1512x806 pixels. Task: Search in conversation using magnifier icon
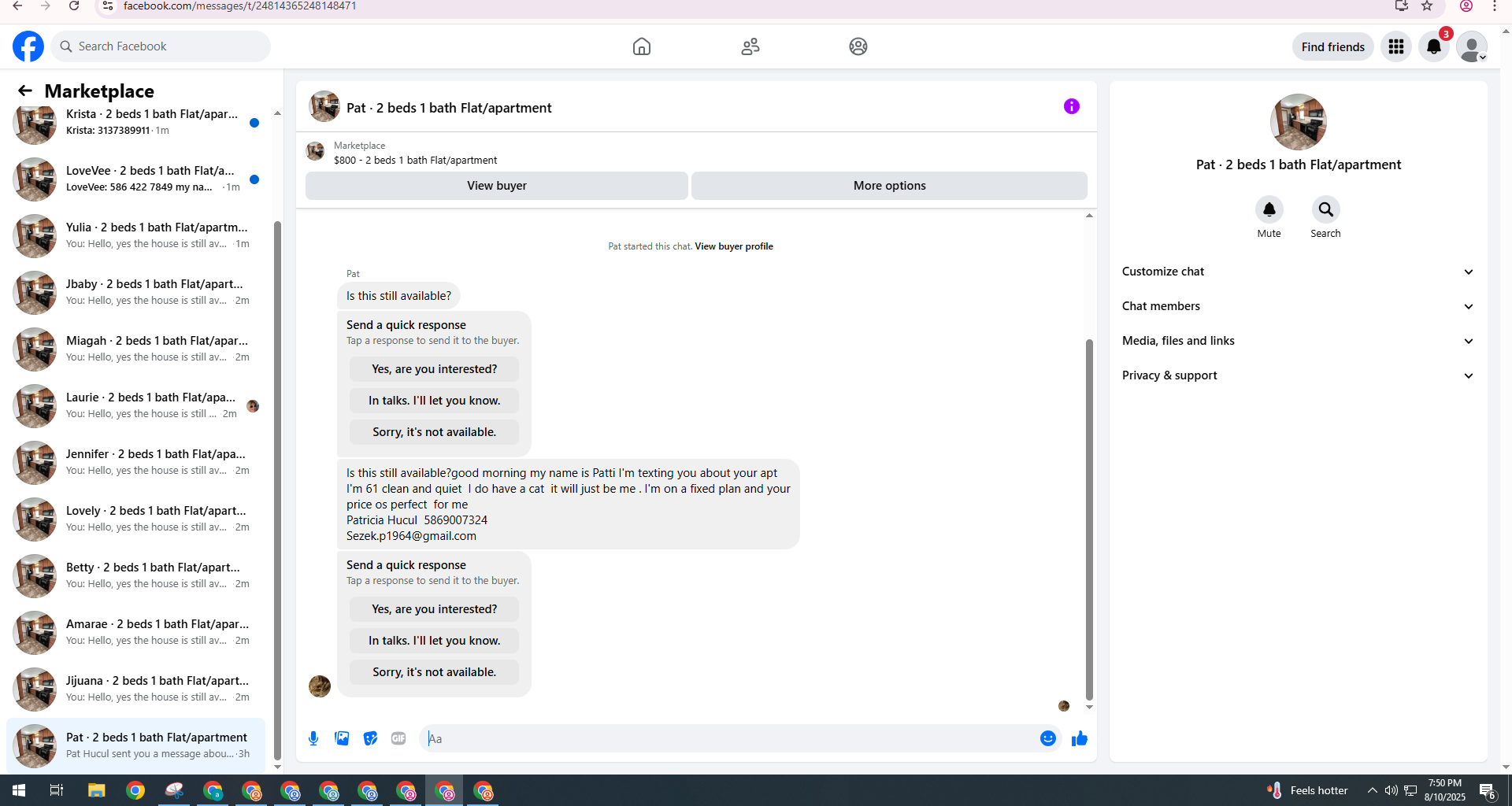pyautogui.click(x=1326, y=209)
